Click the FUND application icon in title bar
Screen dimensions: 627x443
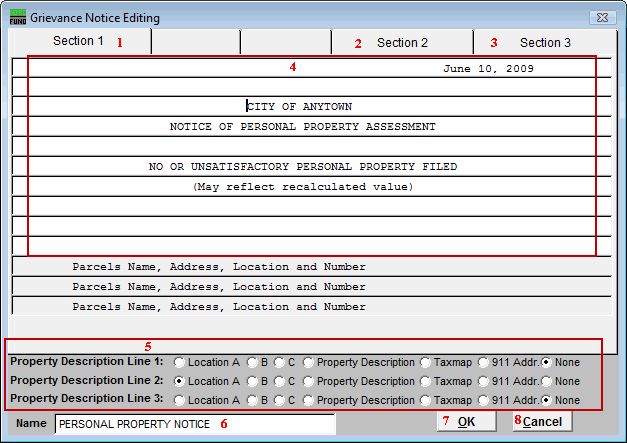18,18
